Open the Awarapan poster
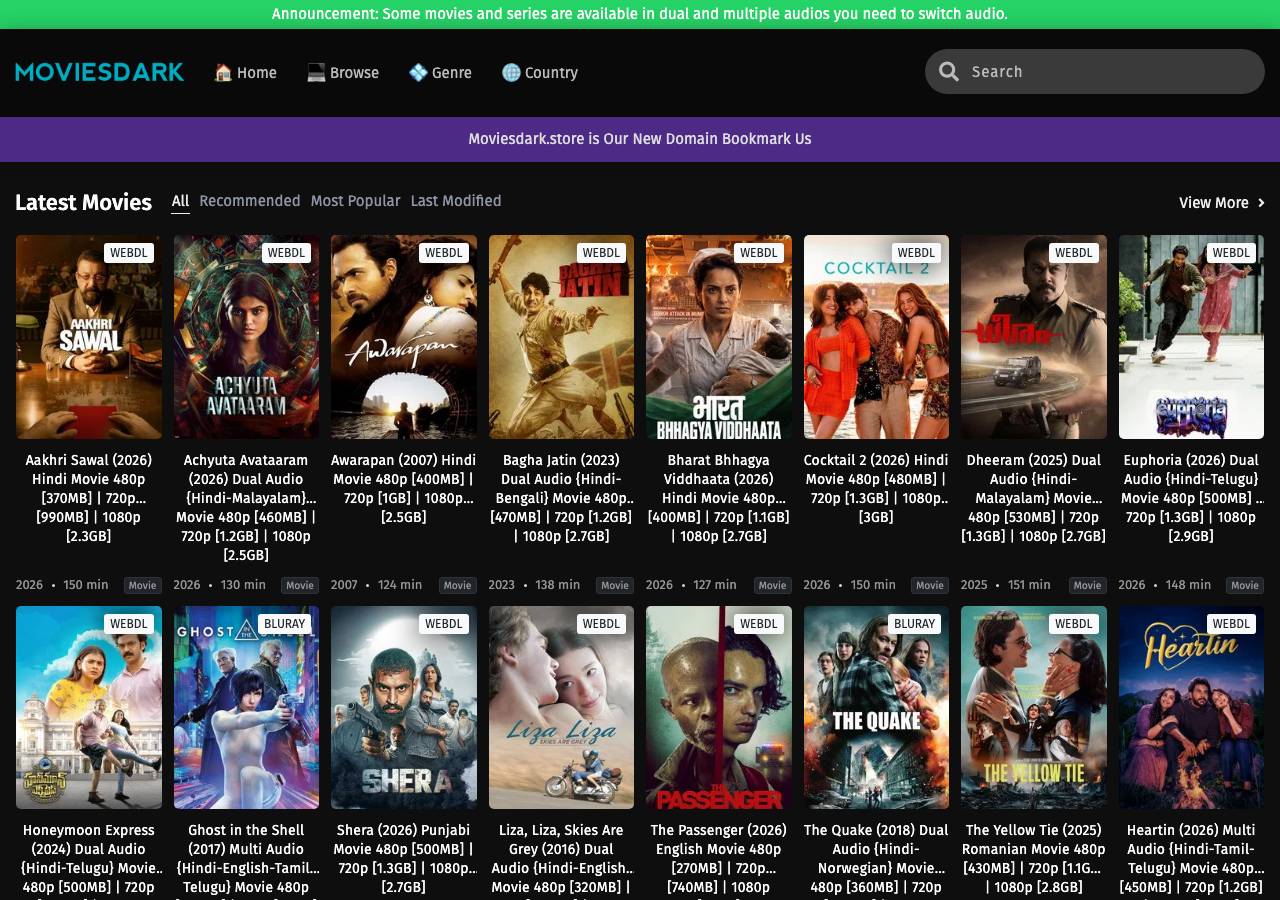The height and width of the screenshot is (900, 1280). (404, 337)
